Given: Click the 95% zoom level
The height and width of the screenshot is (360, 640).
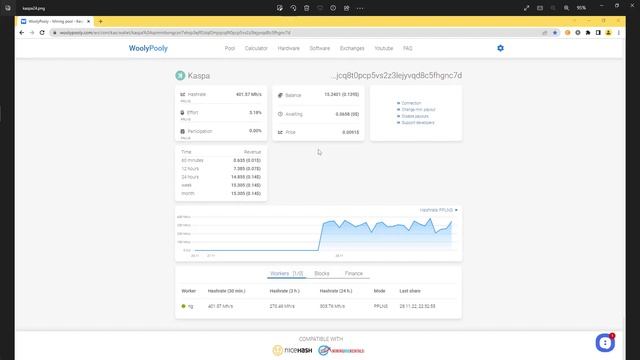Looking at the screenshot, I should point(582,8).
